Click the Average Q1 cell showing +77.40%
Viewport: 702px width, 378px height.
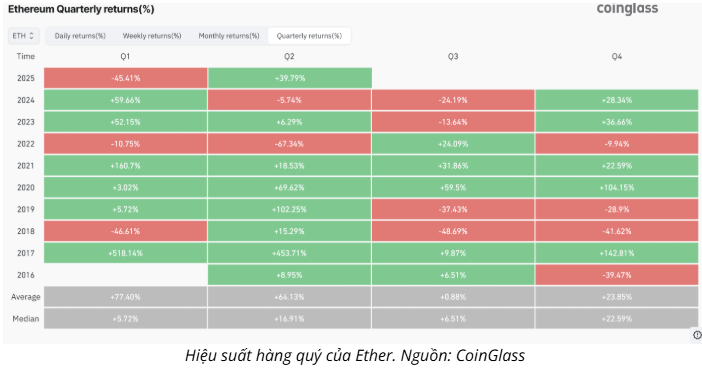click(x=126, y=297)
